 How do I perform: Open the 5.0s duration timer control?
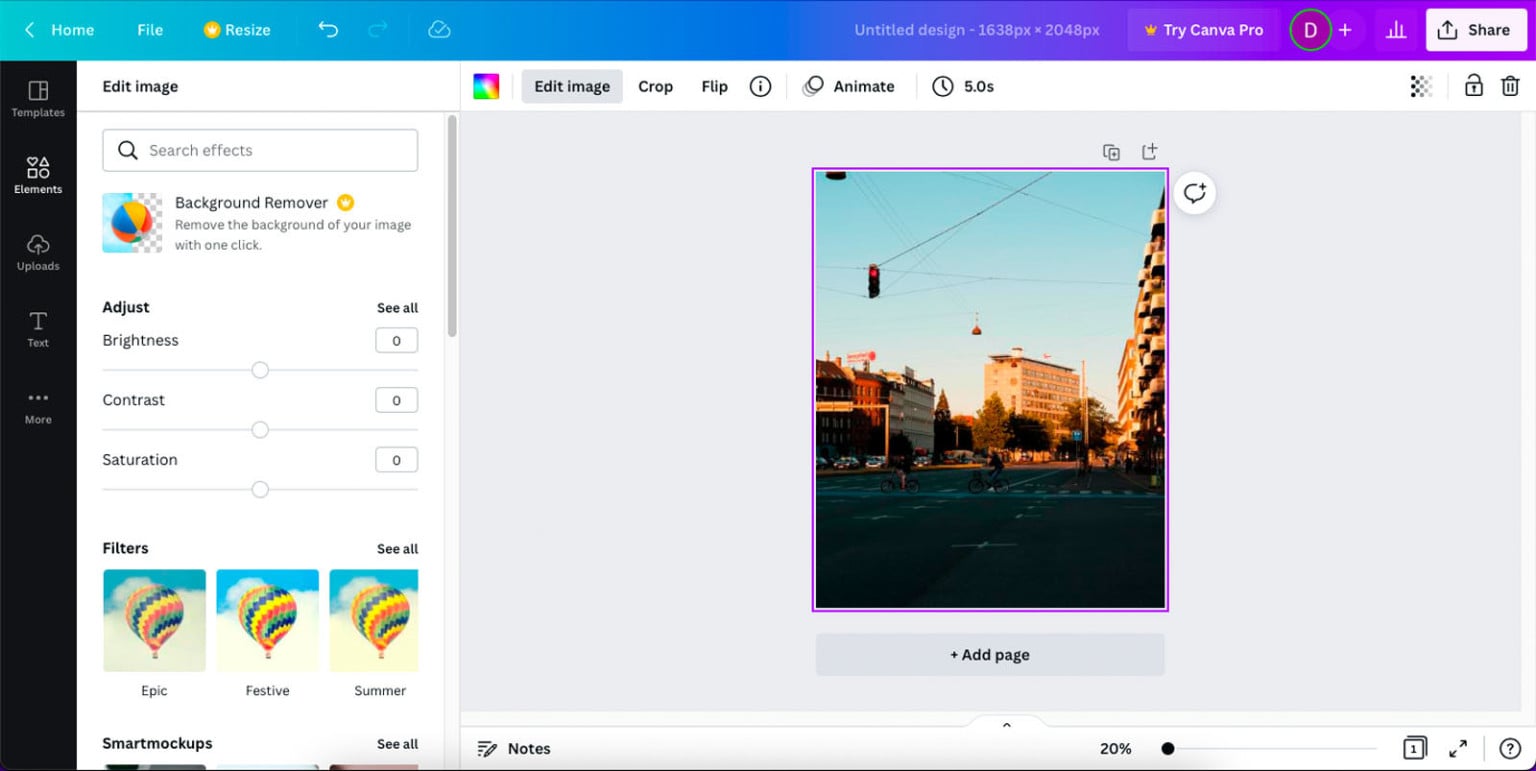pos(963,86)
